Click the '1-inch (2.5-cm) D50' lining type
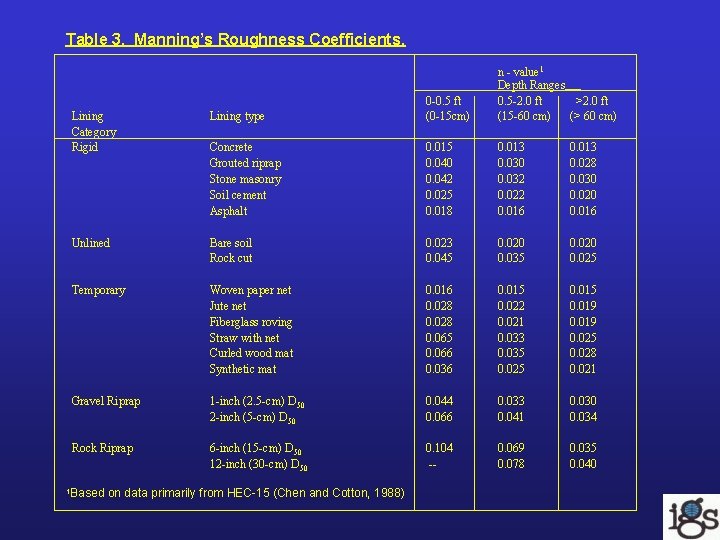 click(257, 402)
